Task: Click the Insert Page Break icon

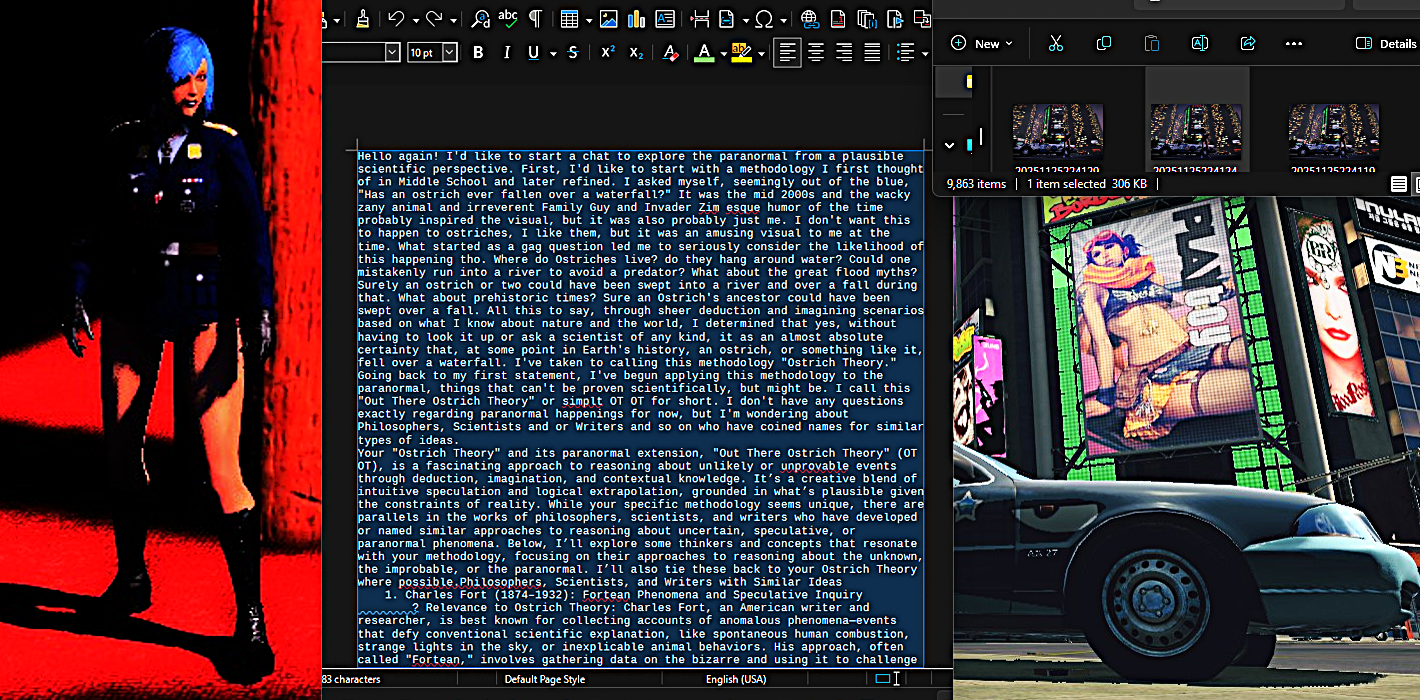Action: 699,18
